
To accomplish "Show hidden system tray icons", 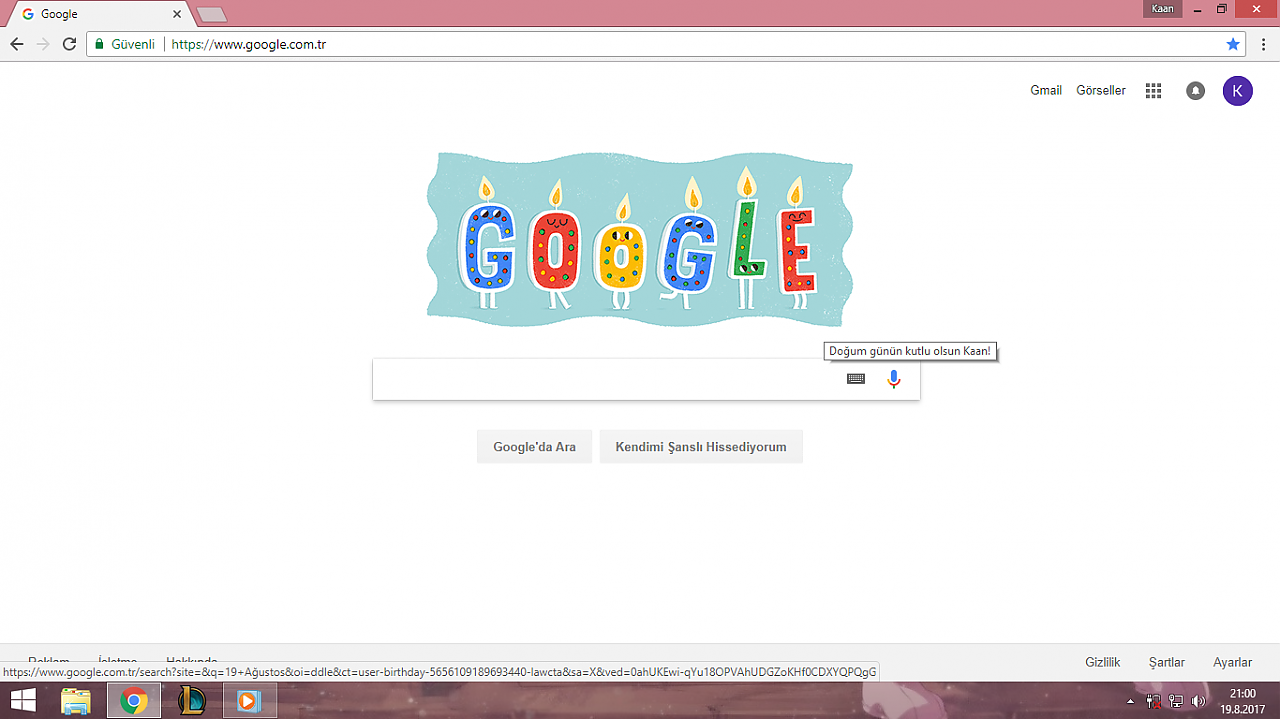I will click(x=1130, y=702).
